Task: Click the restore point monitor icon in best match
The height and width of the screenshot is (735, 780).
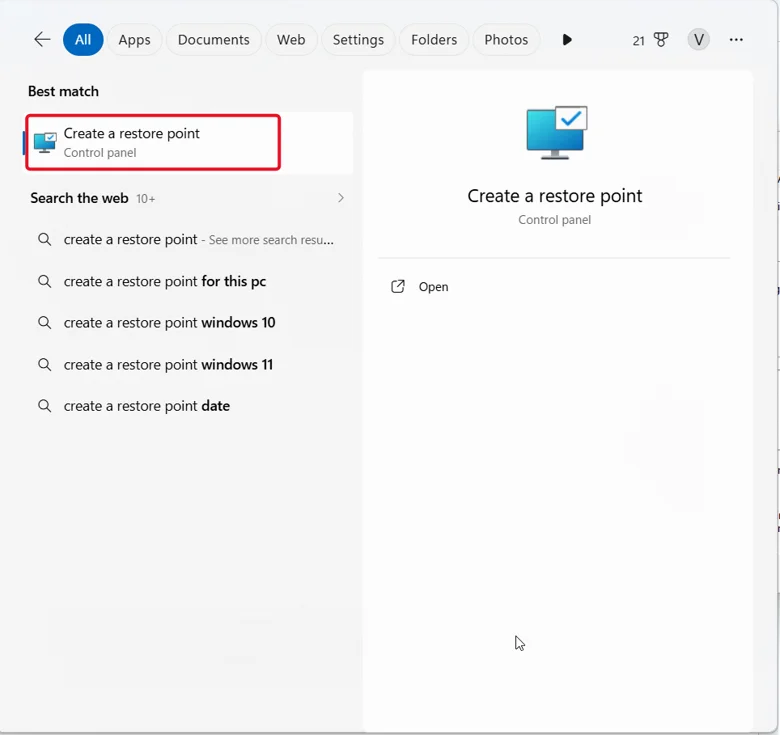Action: (45, 143)
